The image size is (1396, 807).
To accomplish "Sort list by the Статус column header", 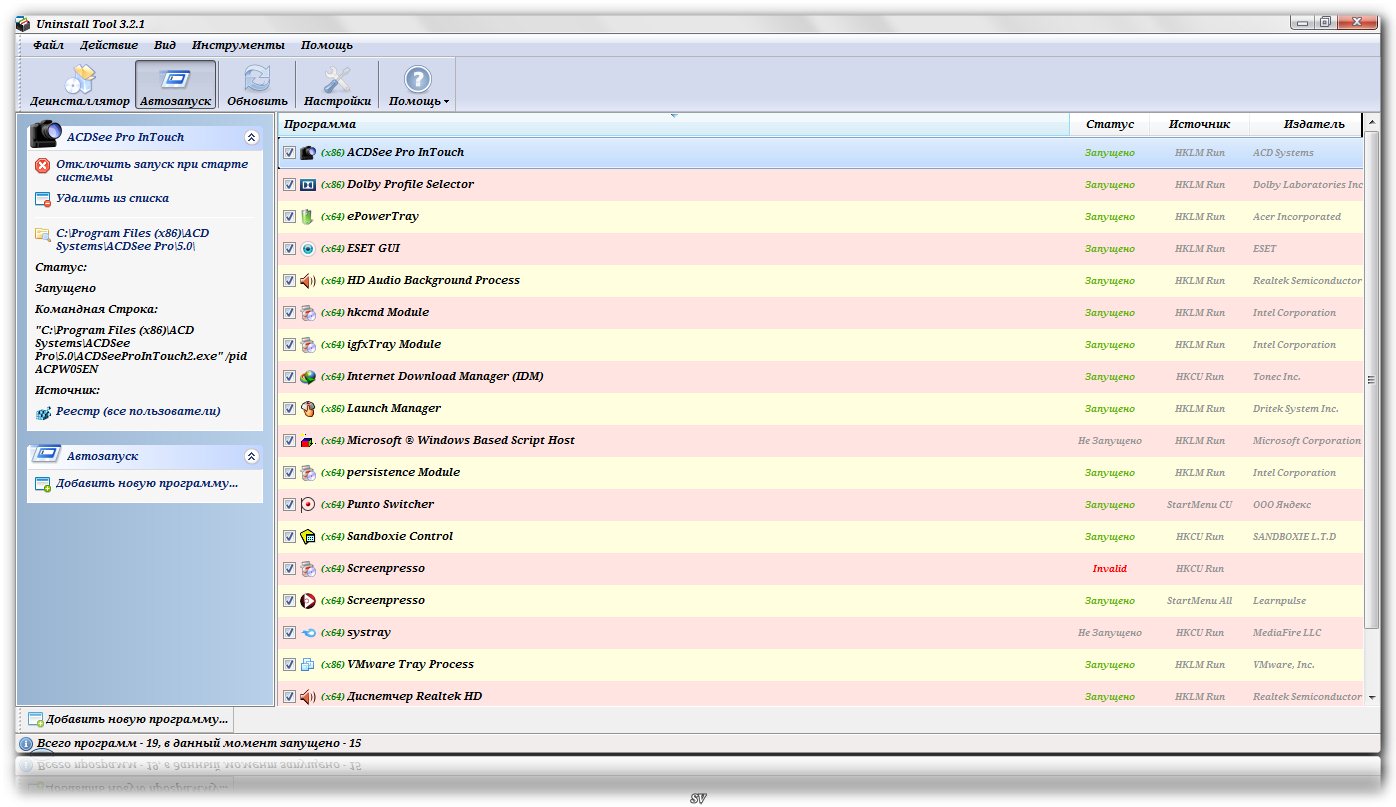I will click(1109, 124).
